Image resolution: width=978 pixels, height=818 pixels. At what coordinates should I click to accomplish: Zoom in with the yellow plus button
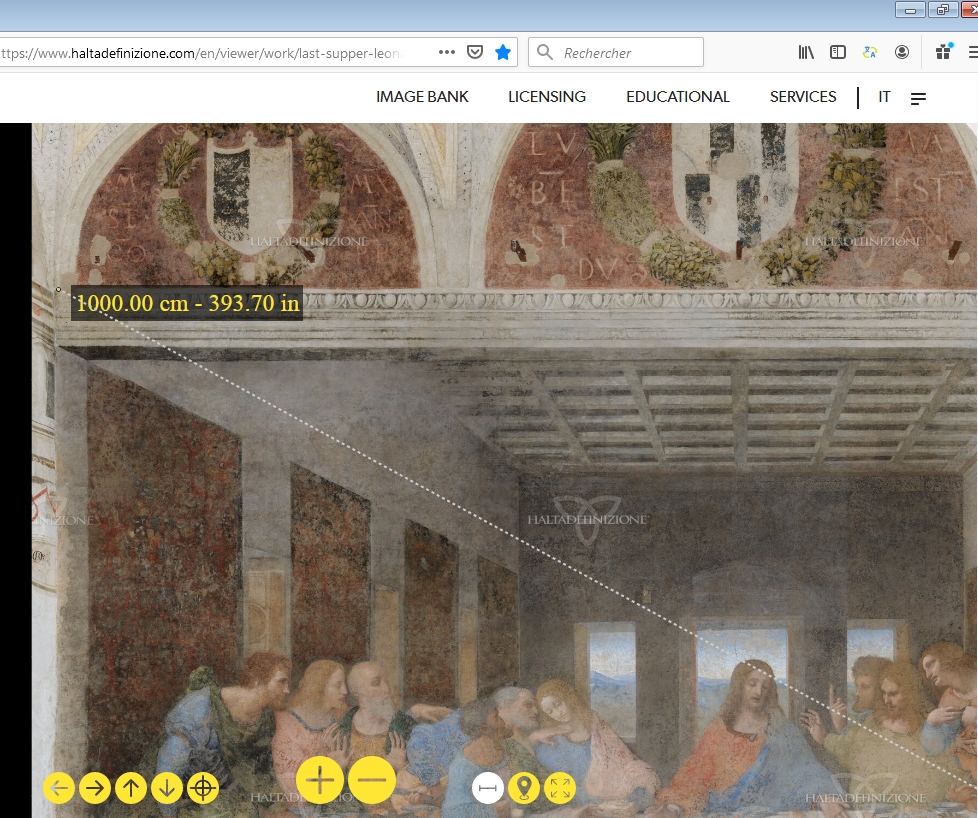coord(320,779)
